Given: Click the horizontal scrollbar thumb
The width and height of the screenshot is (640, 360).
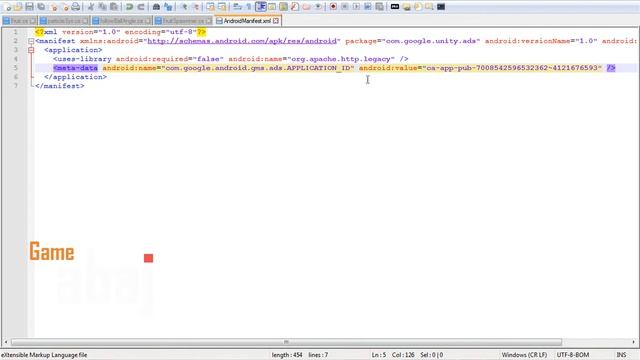Looking at the screenshot, I should tap(287, 342).
